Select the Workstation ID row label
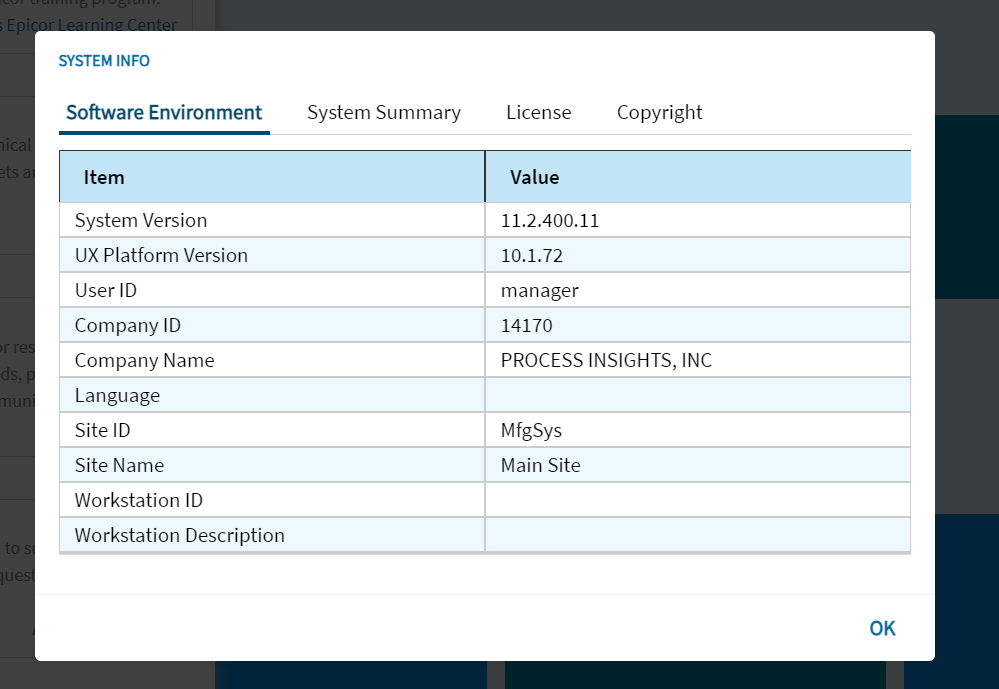This screenshot has height=689, width=999. (x=139, y=500)
